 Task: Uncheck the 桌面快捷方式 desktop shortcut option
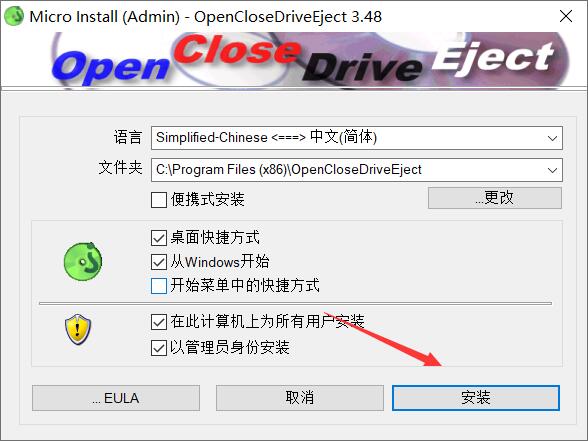[x=159, y=238]
